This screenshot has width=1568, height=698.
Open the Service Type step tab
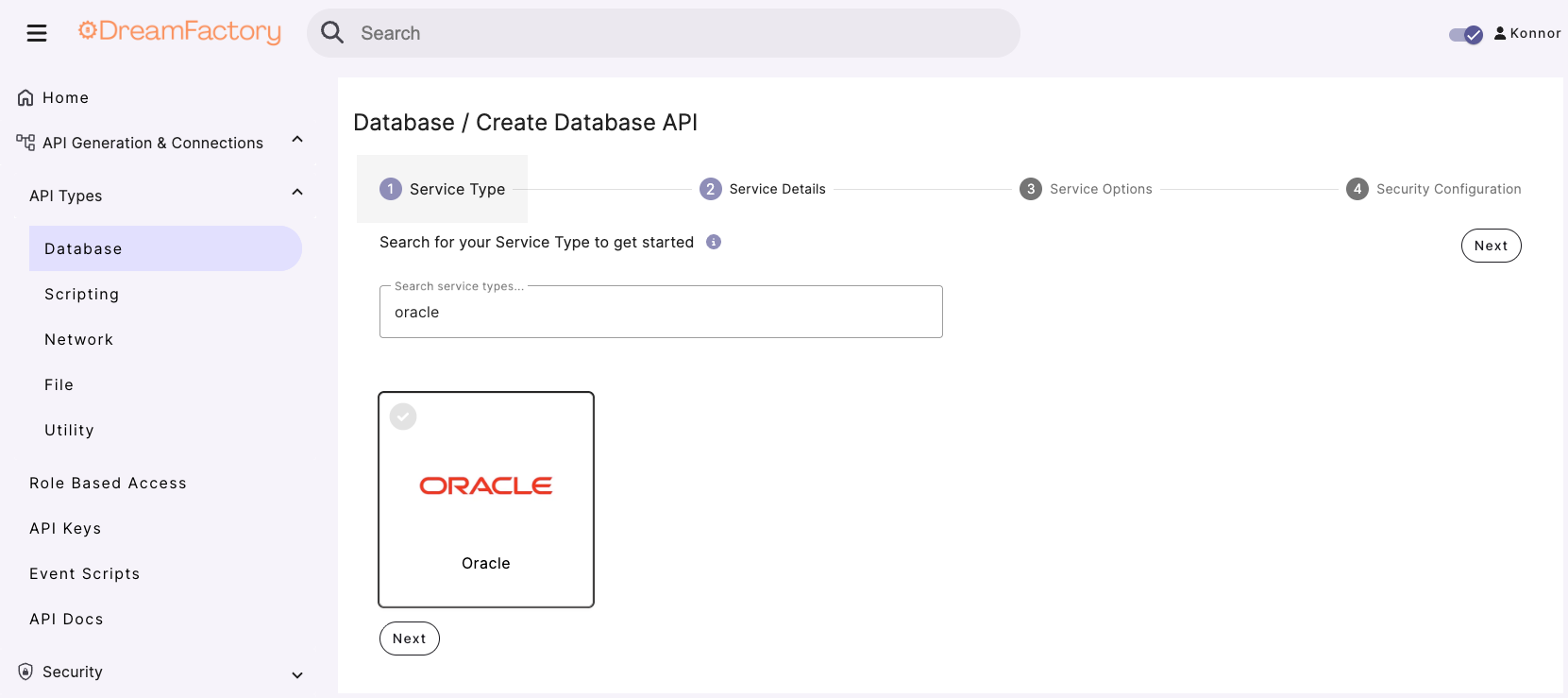[x=442, y=189]
